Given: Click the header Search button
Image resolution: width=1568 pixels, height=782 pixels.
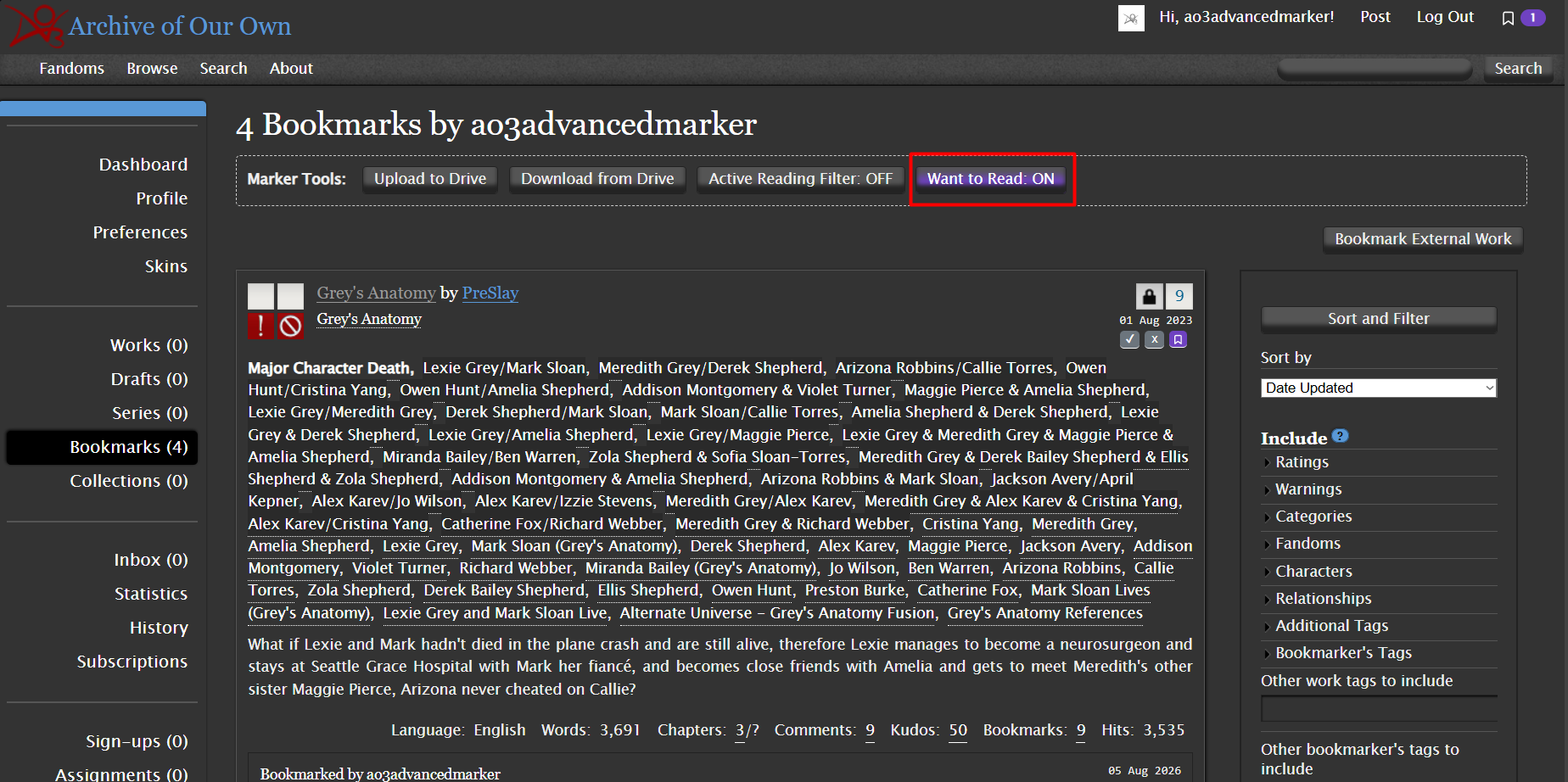Looking at the screenshot, I should tap(1518, 69).
